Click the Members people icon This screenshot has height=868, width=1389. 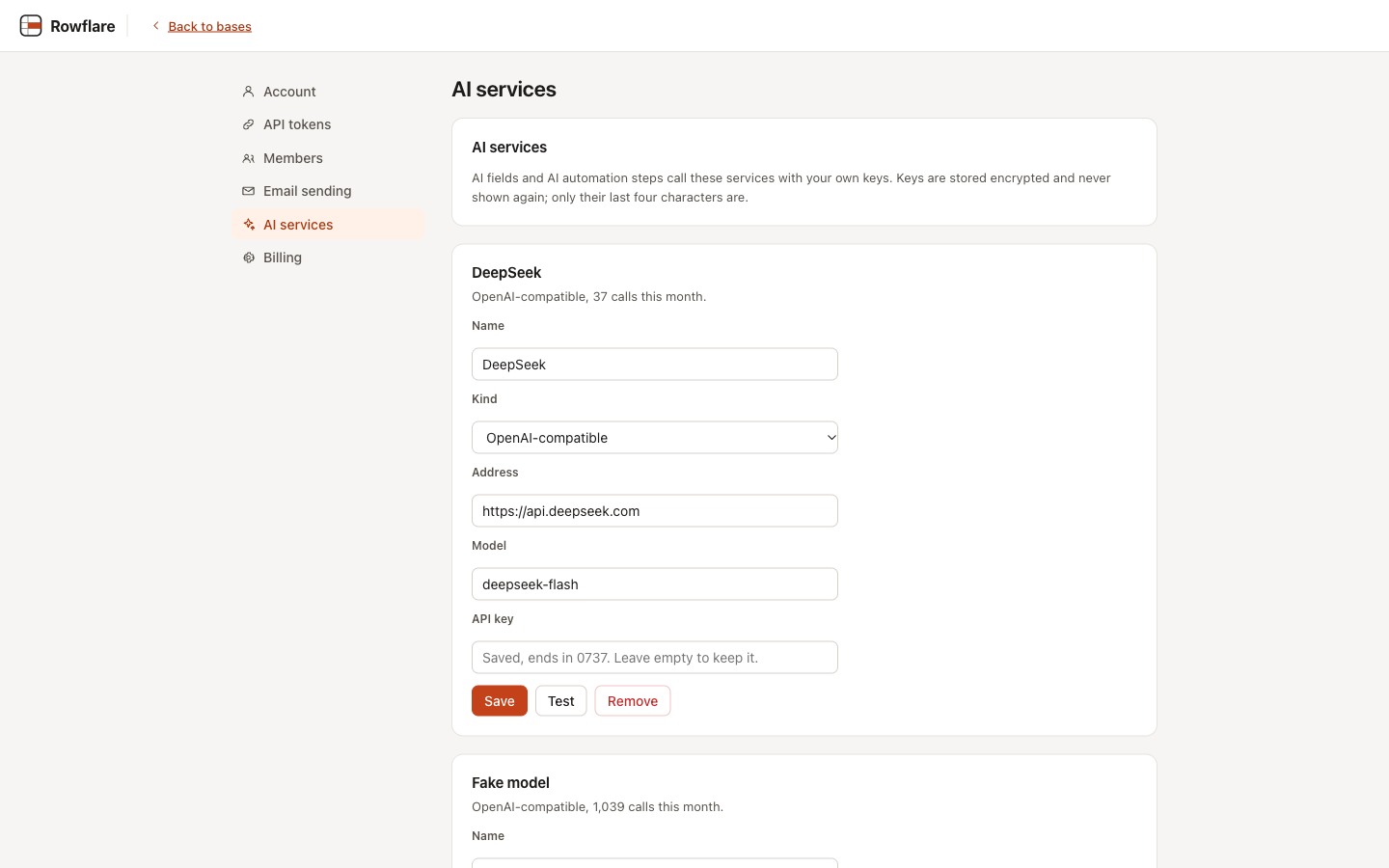click(x=248, y=158)
